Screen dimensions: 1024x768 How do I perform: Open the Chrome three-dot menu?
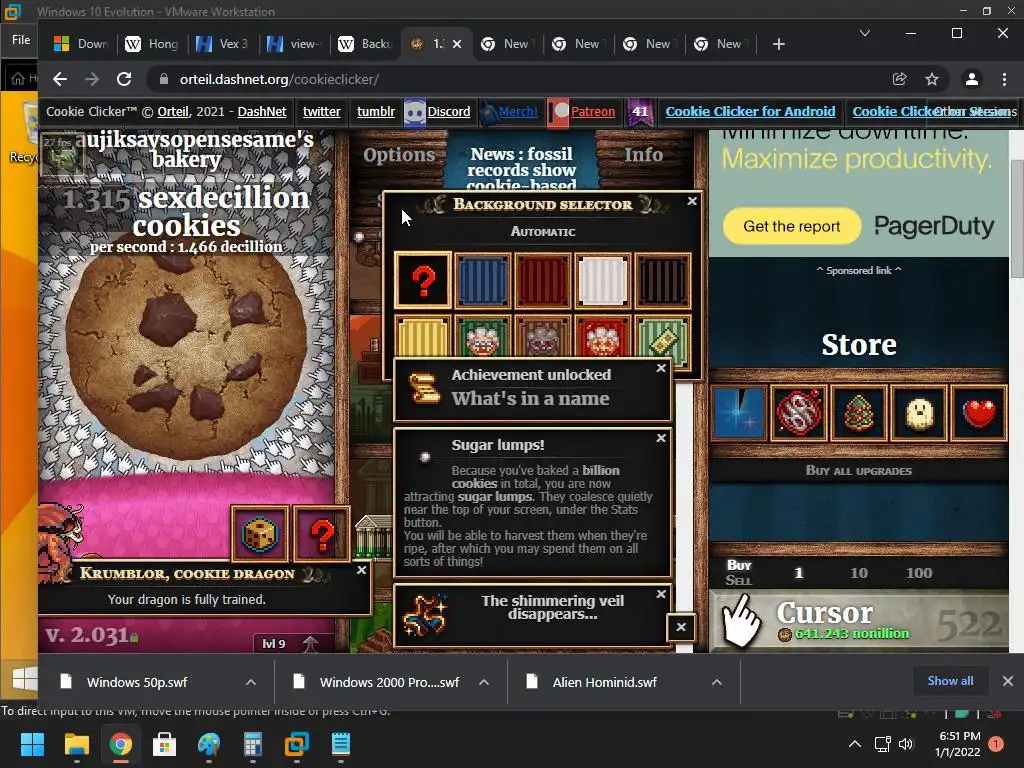(x=1004, y=79)
